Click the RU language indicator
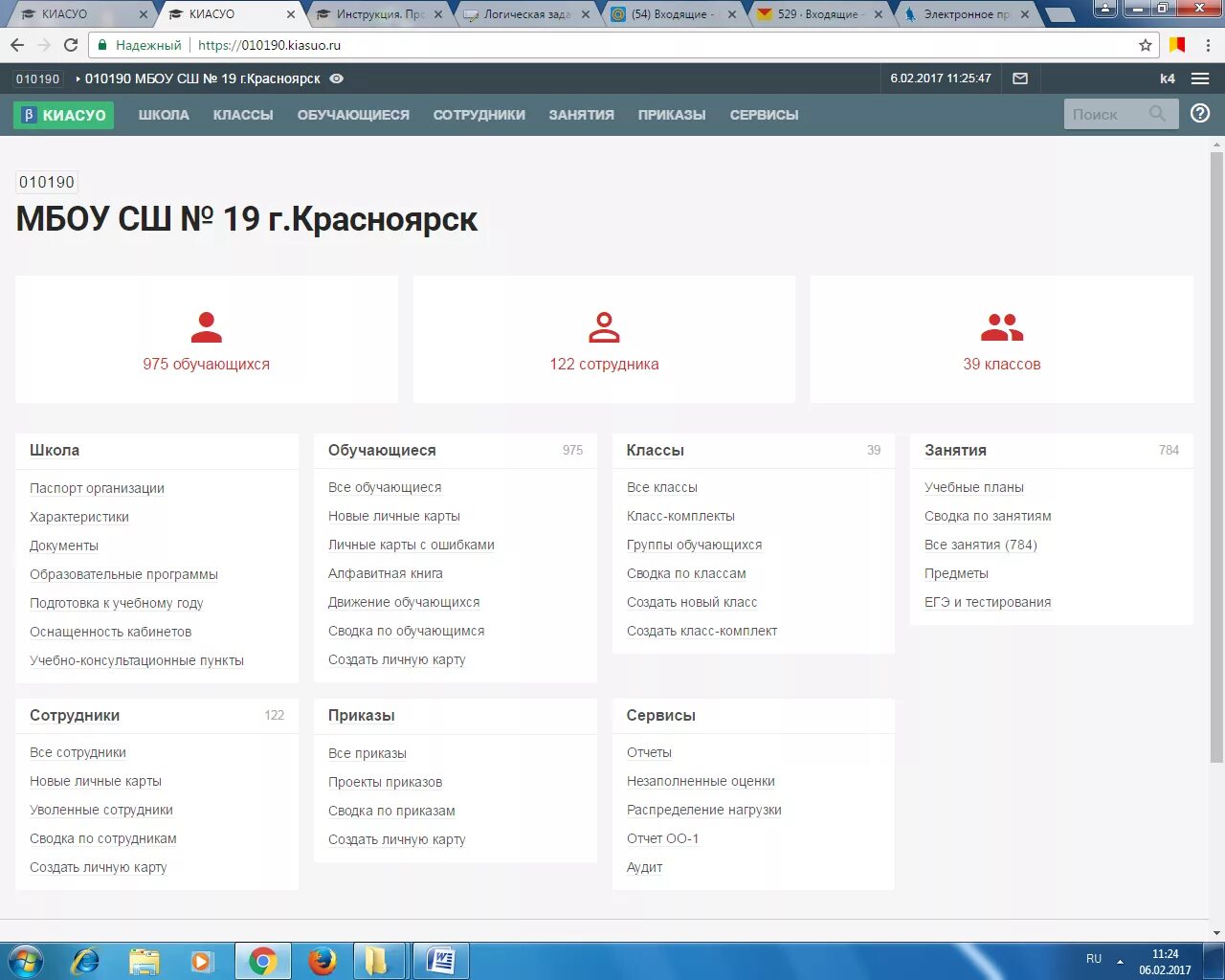 (x=1094, y=959)
